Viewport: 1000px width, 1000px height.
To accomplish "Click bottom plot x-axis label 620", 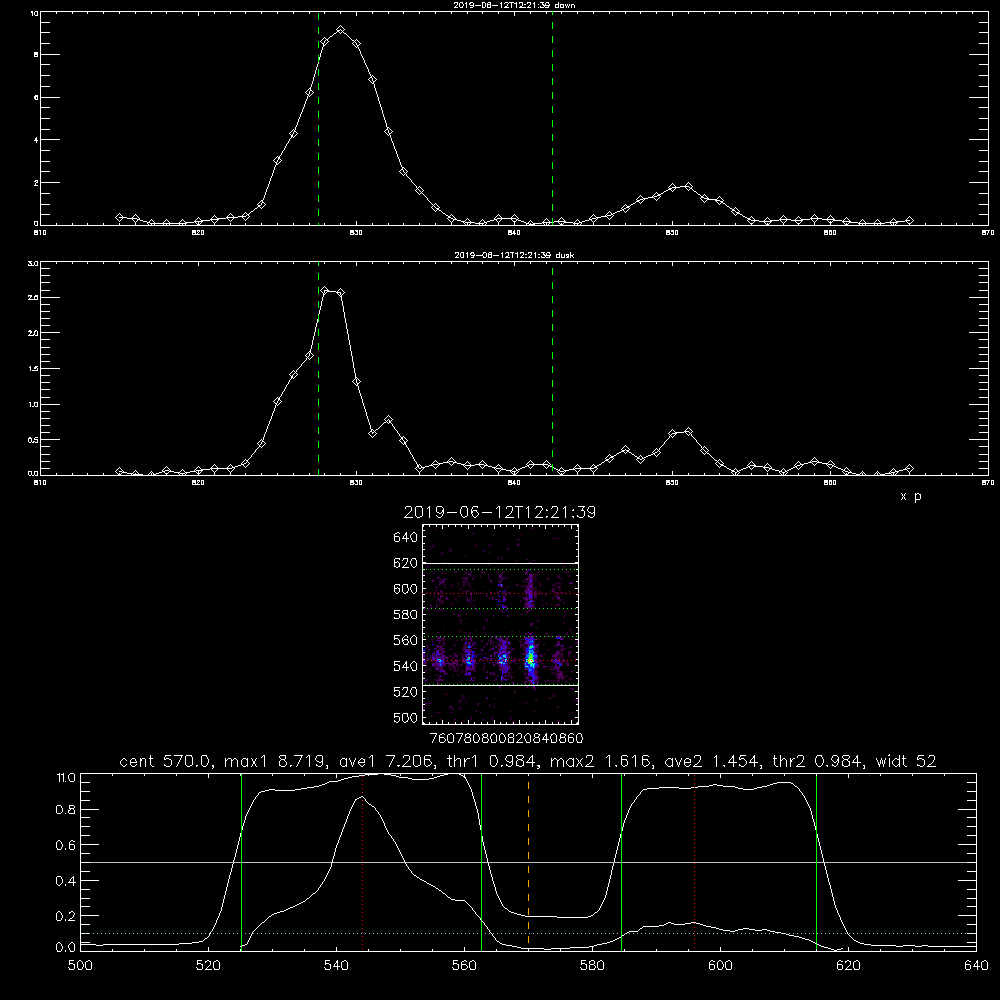I will point(848,965).
